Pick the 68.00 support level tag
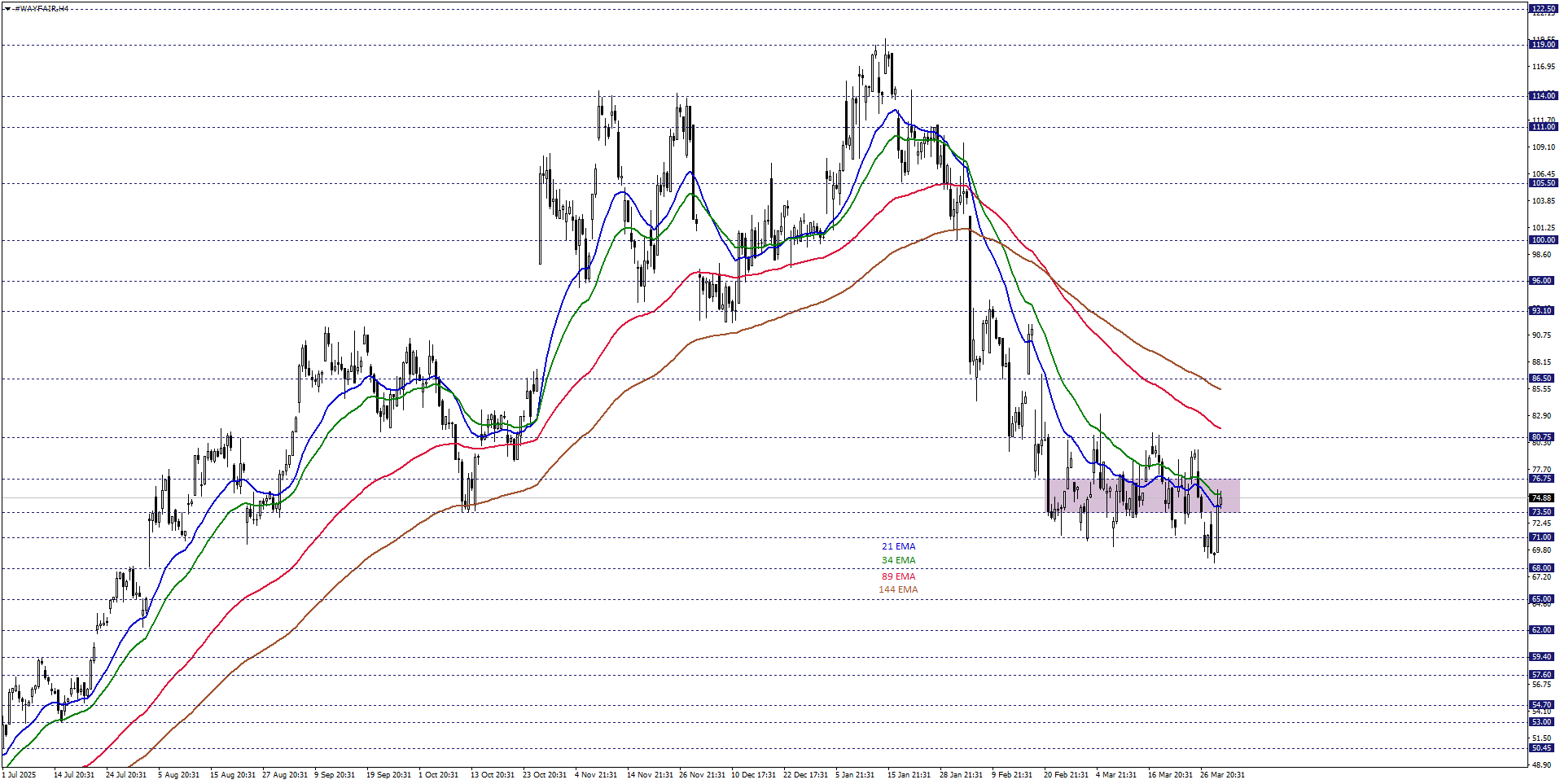The width and height of the screenshot is (1560, 784). coord(1541,568)
